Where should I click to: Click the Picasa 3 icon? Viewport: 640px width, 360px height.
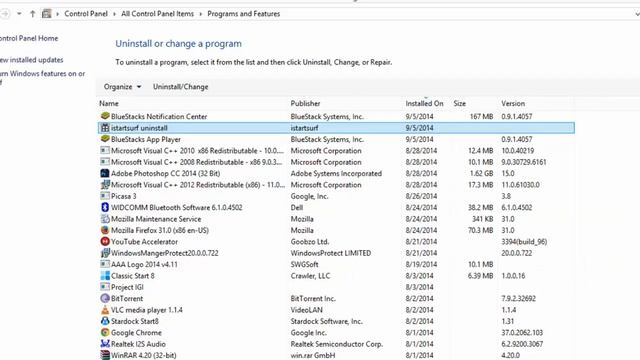105,196
